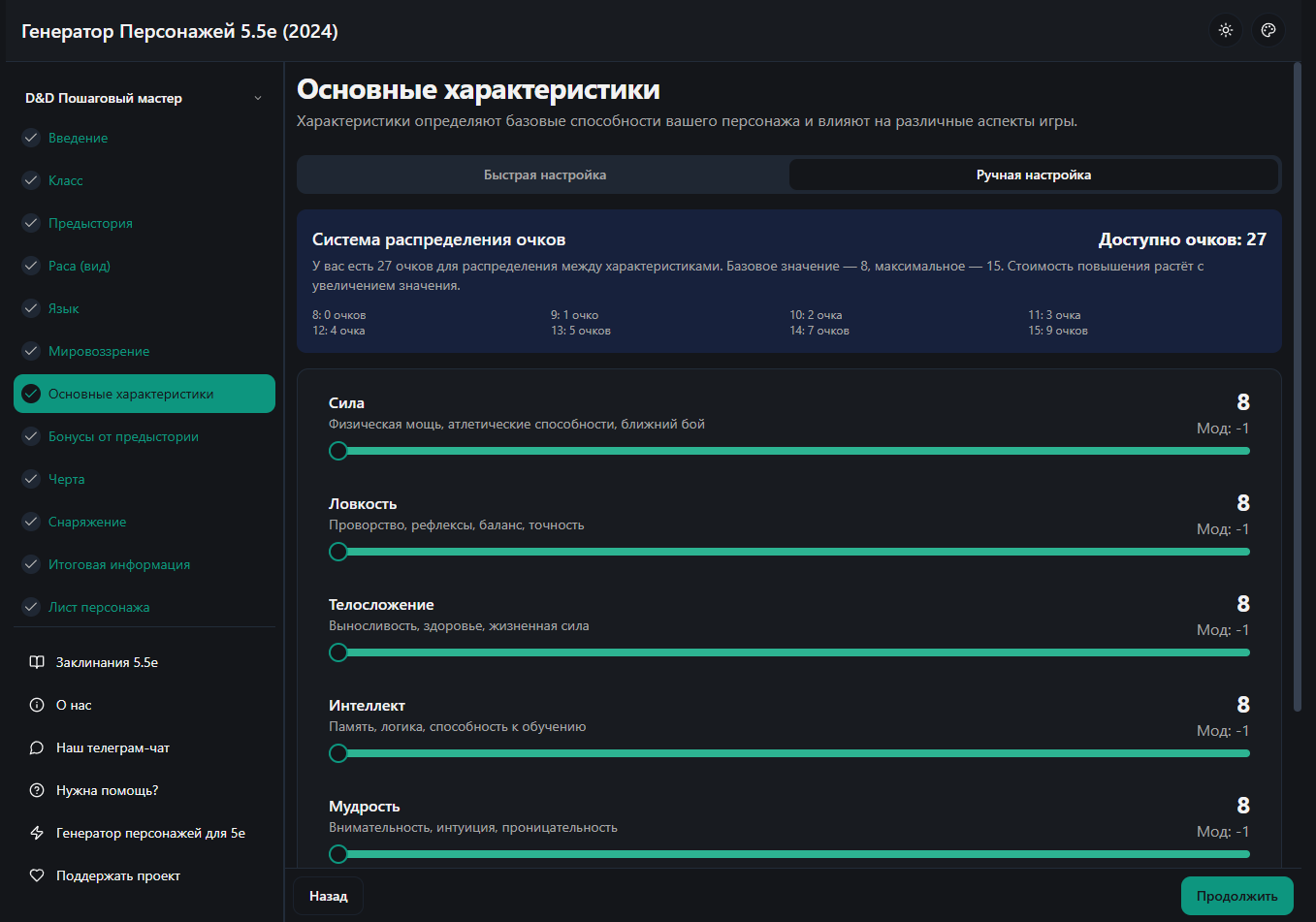Viewport: 1316px width, 922px height.
Task: Click the checkmark circle beside Введение
Action: pyautogui.click(x=31, y=138)
